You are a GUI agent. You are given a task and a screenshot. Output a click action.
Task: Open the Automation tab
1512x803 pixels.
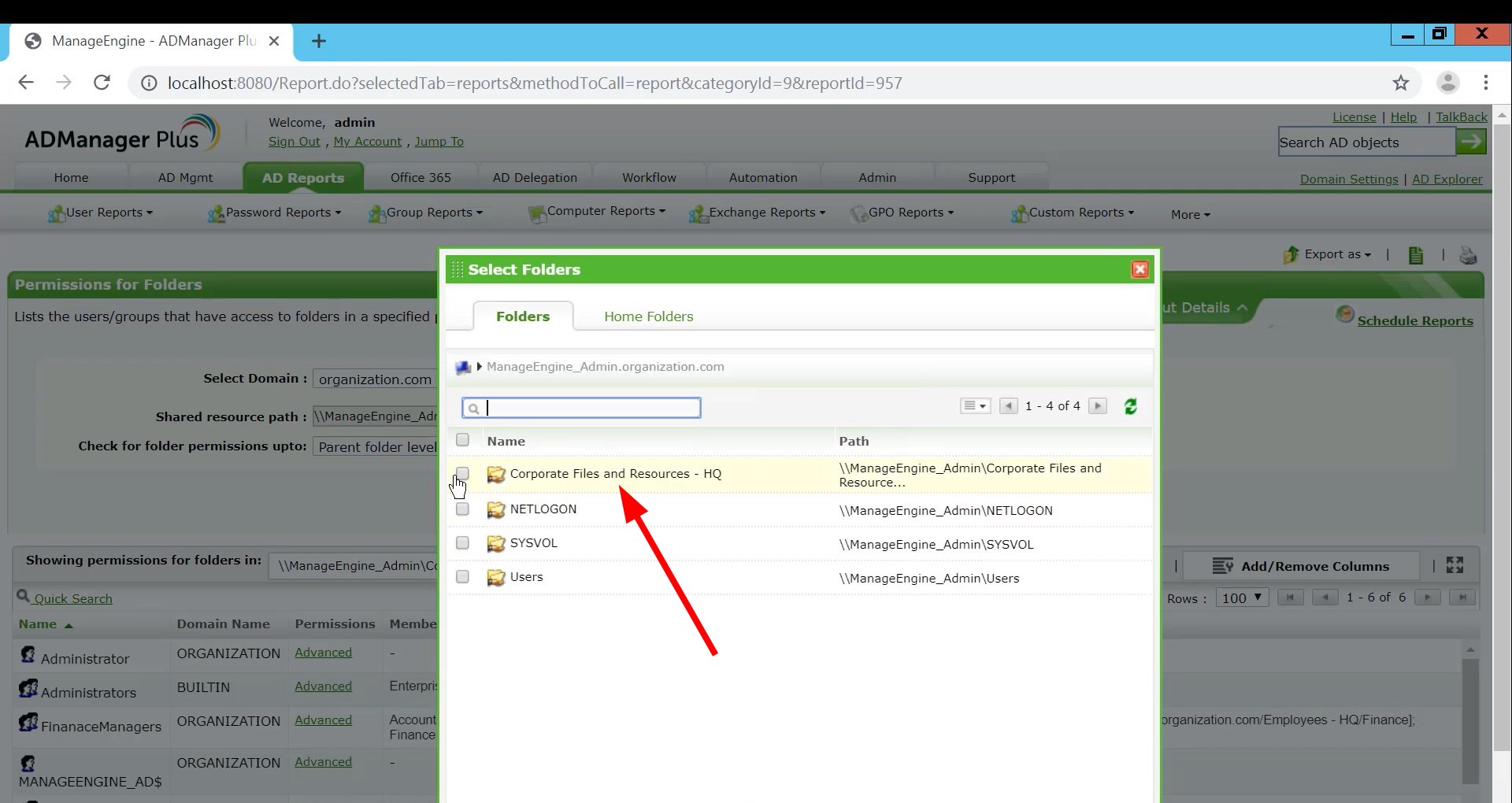(x=763, y=178)
